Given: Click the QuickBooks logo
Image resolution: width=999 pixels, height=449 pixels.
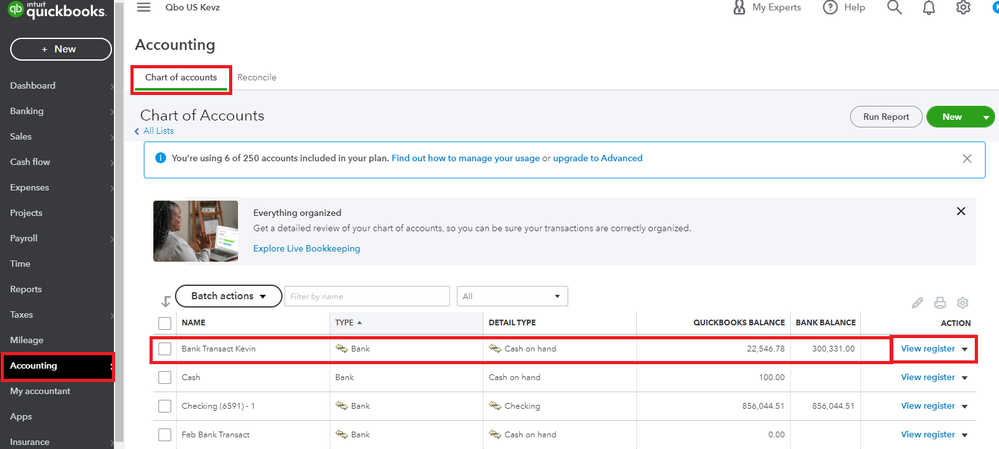Looking at the screenshot, I should click(x=56, y=10).
